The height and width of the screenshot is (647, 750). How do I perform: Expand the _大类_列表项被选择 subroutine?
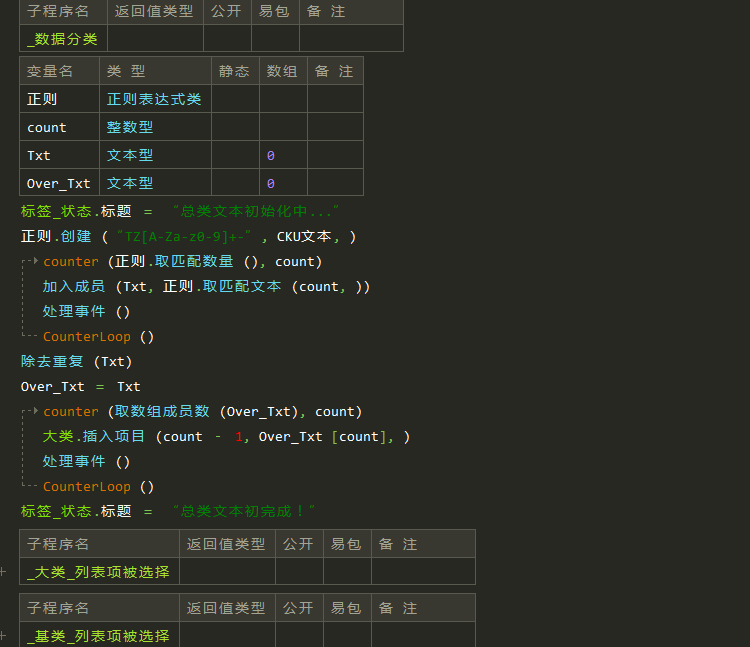pos(3,571)
